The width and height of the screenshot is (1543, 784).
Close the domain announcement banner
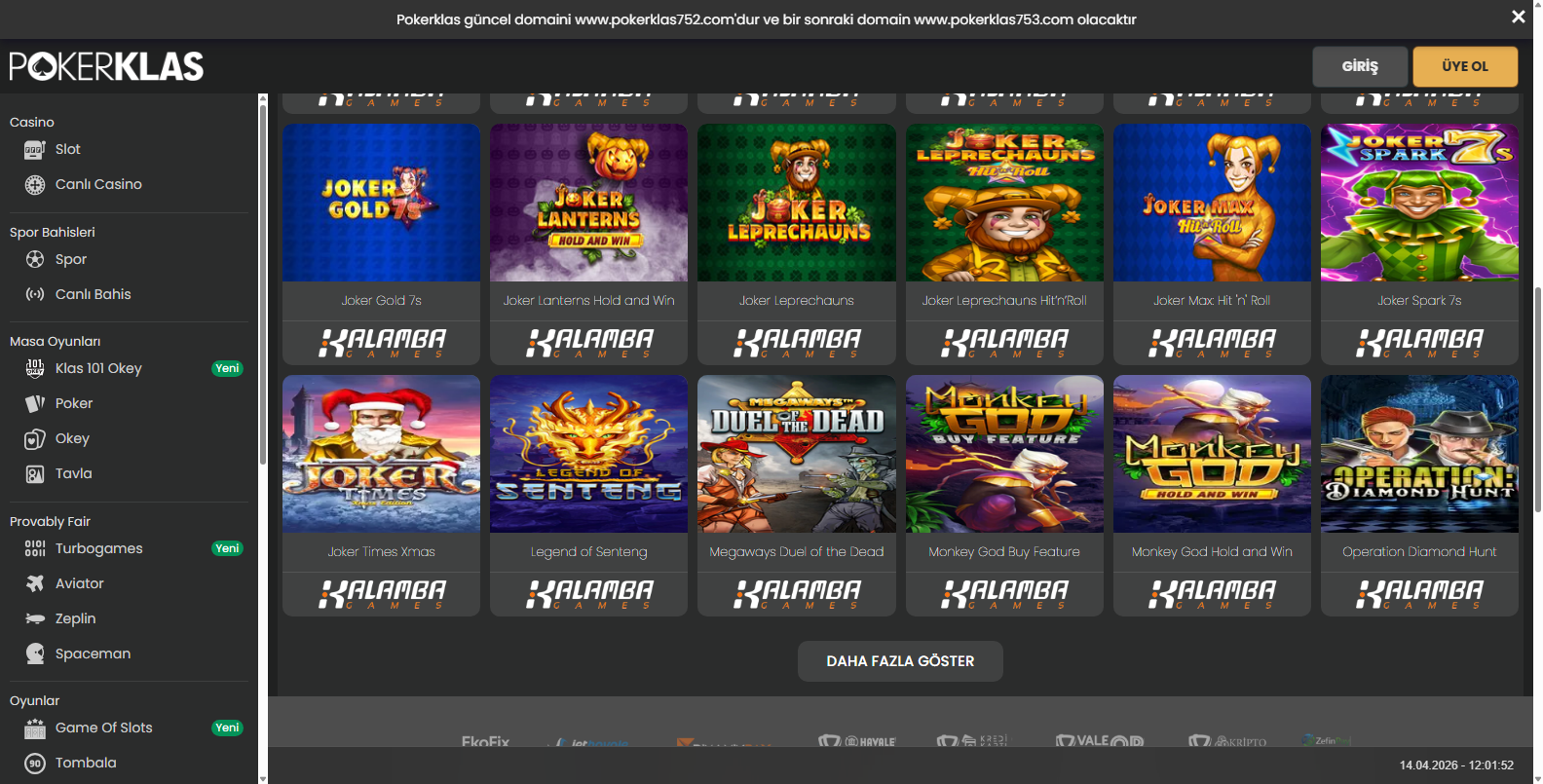coord(1518,17)
